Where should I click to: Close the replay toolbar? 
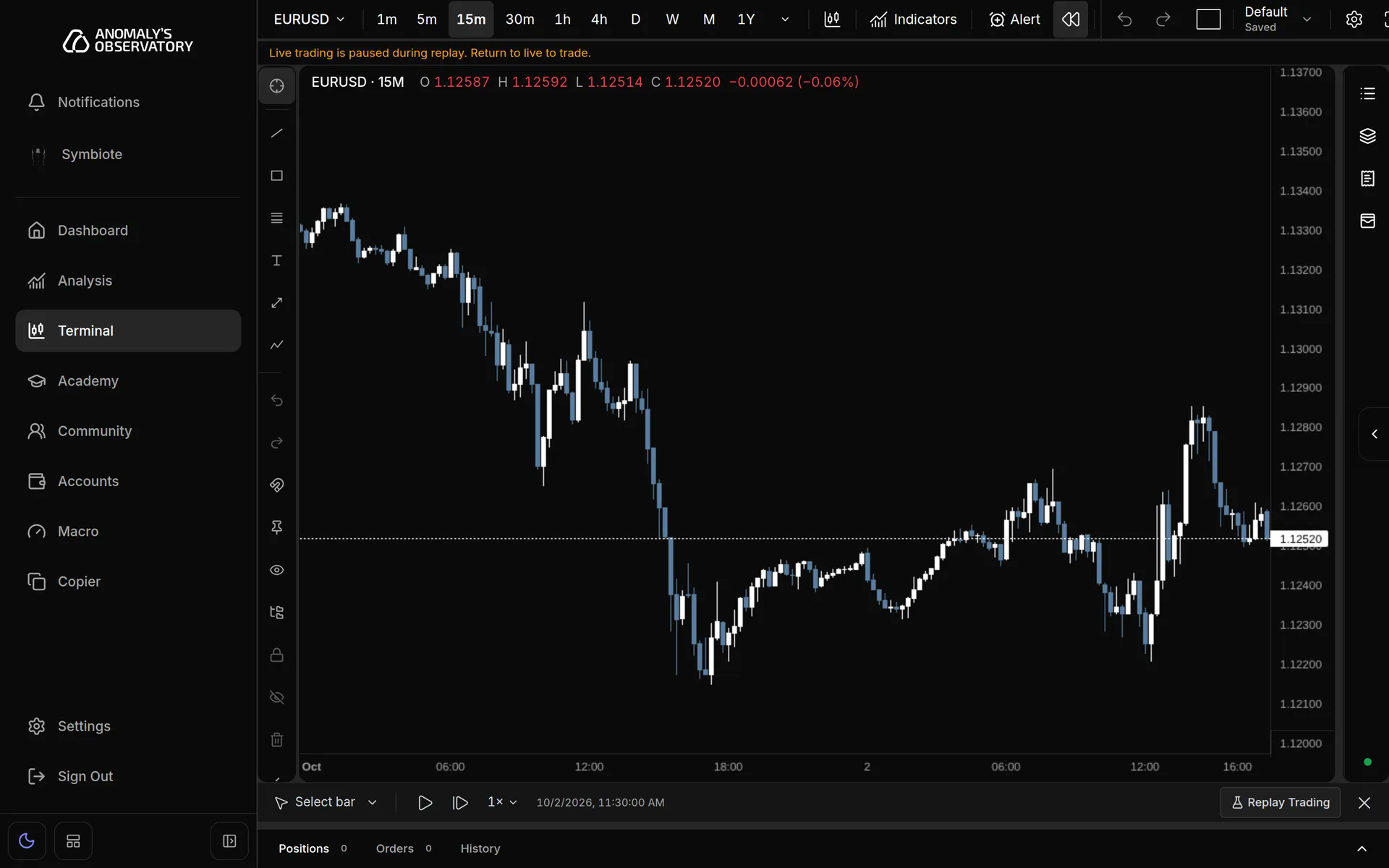(x=1364, y=803)
